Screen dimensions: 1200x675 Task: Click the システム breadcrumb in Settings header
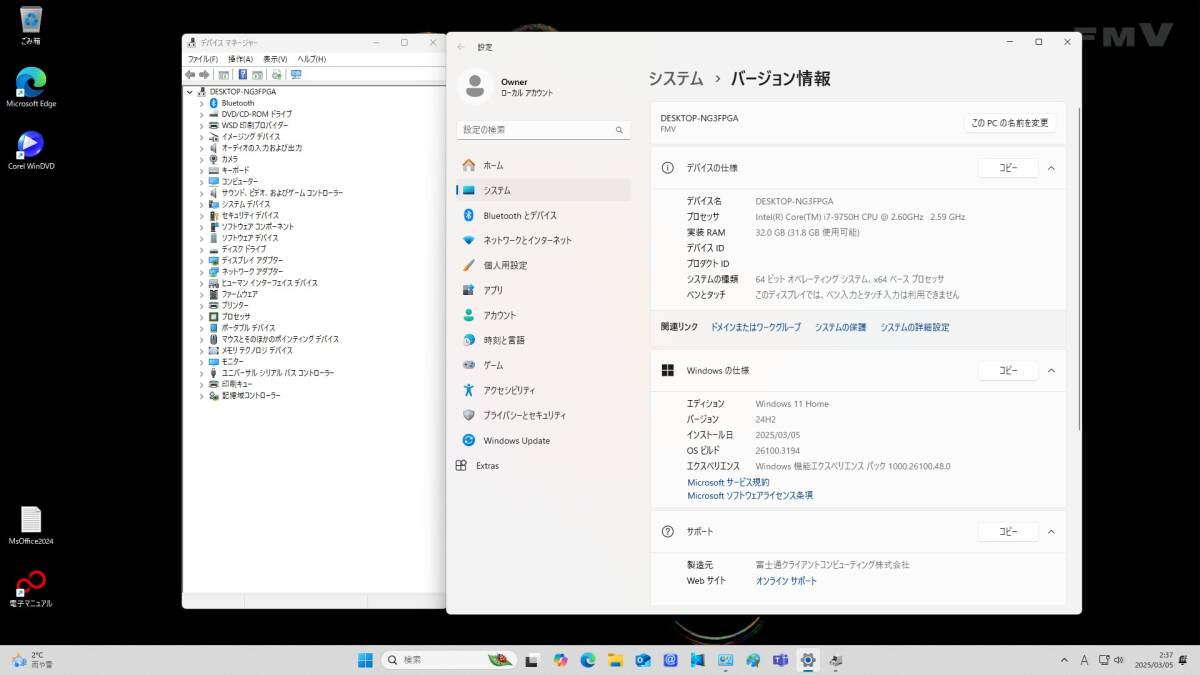click(675, 78)
